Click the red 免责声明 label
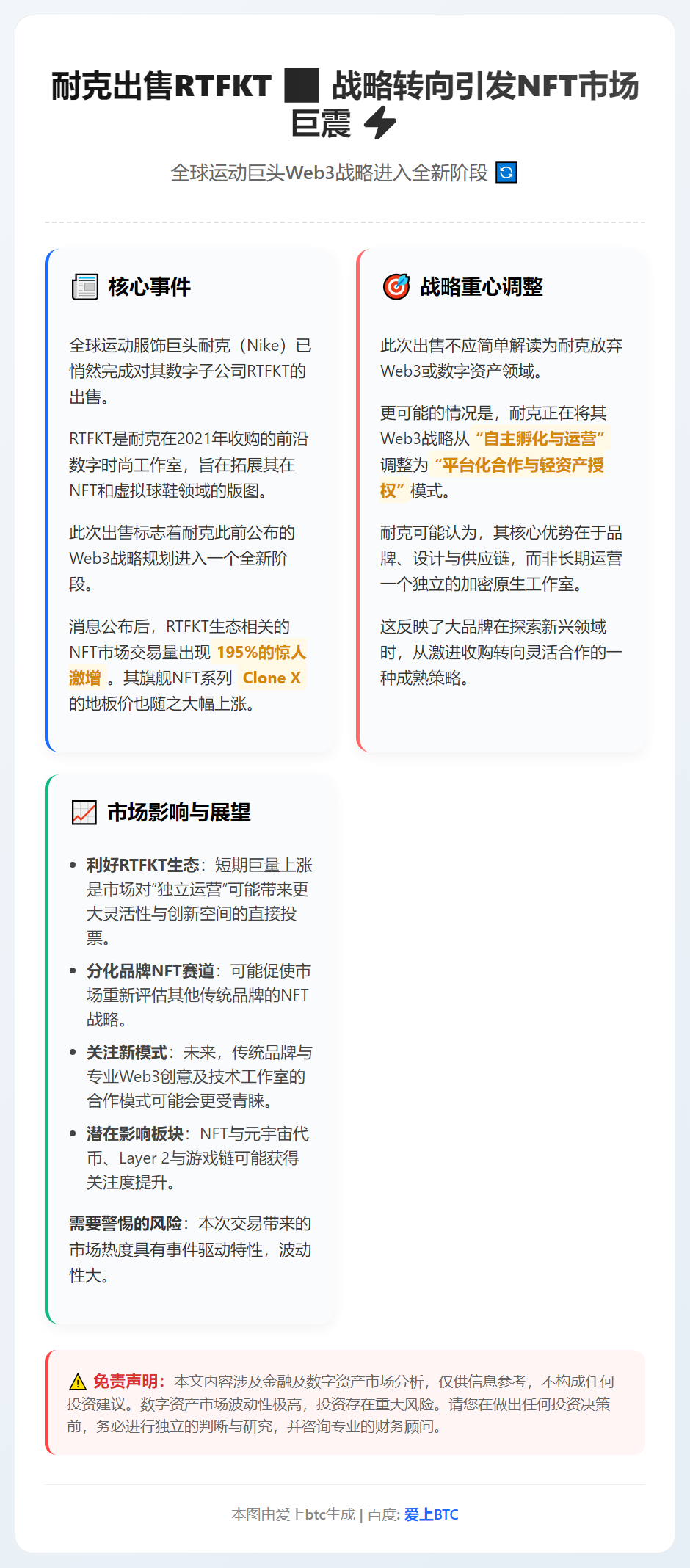The width and height of the screenshot is (690, 1568). coord(129,1382)
